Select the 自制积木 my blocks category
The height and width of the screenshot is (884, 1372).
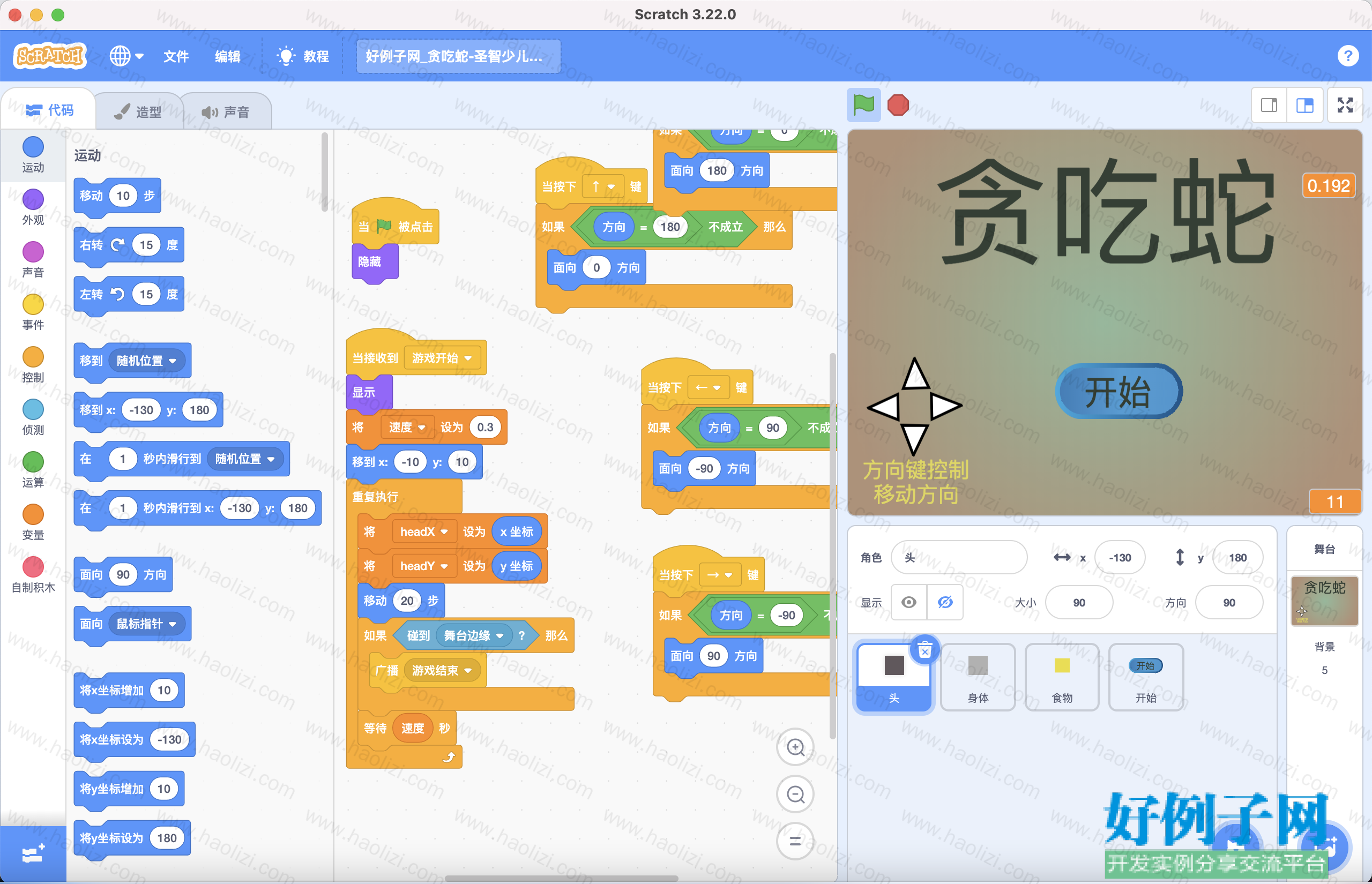tap(33, 574)
